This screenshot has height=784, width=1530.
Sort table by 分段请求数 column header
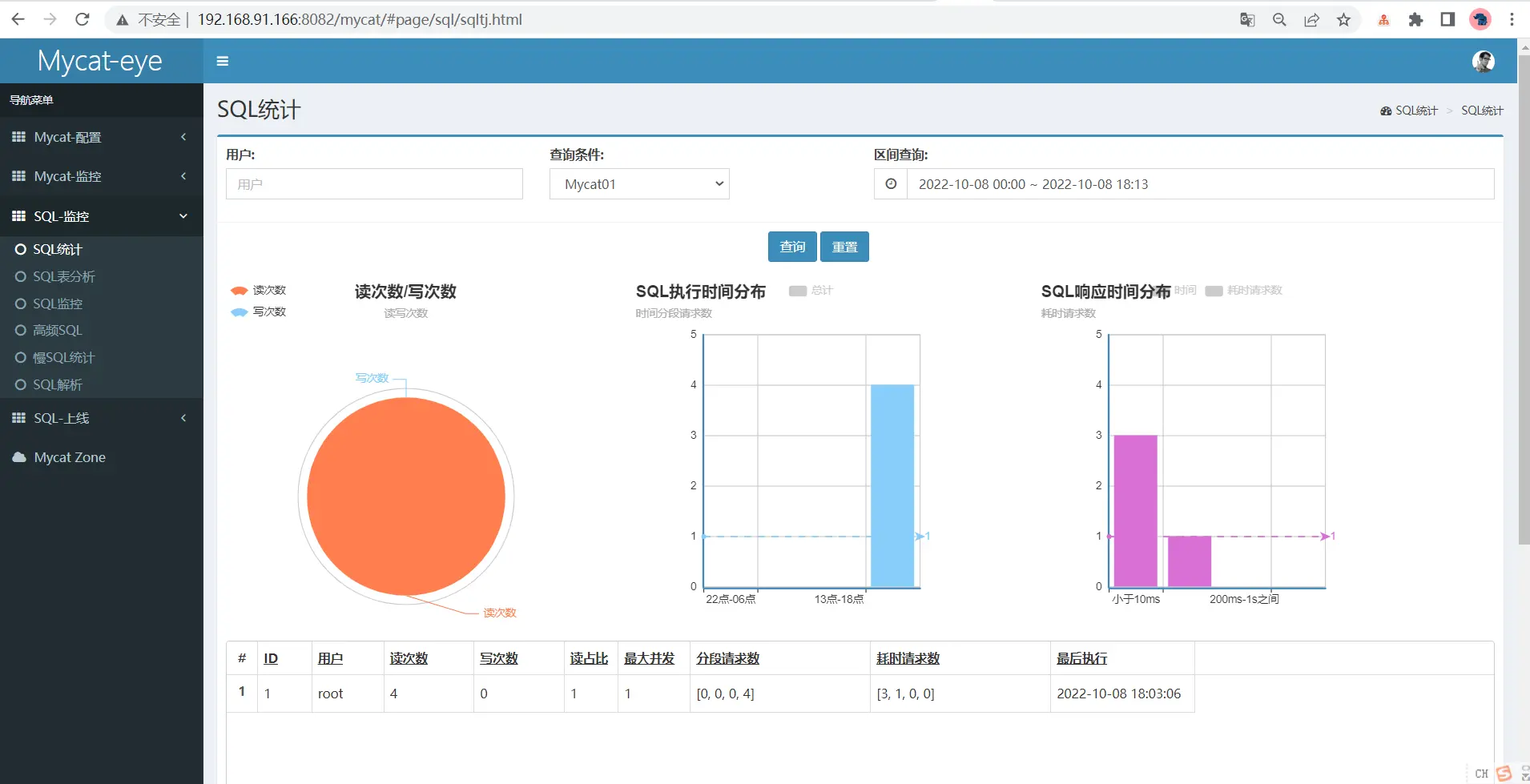coord(727,658)
